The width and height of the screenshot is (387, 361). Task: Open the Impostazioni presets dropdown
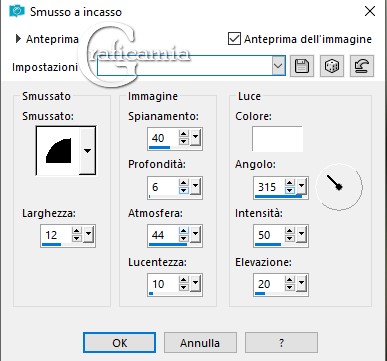coord(278,65)
